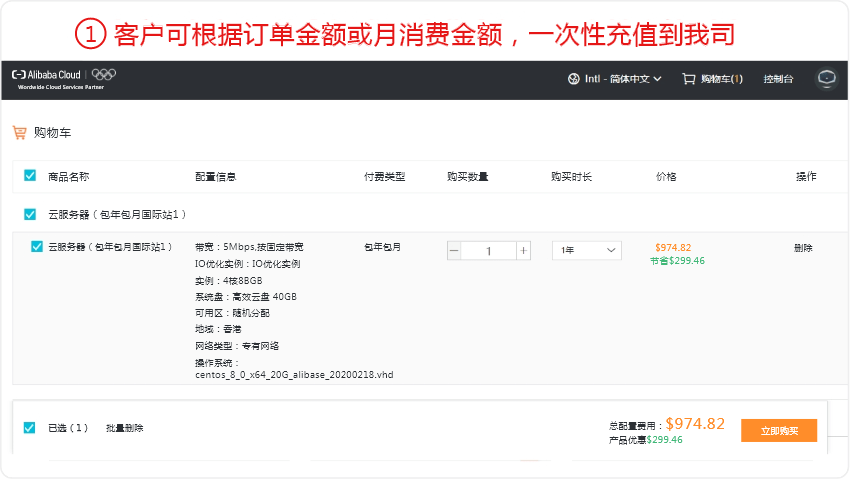Open 控制台 in the top navigation
The height and width of the screenshot is (479, 850).
[778, 79]
